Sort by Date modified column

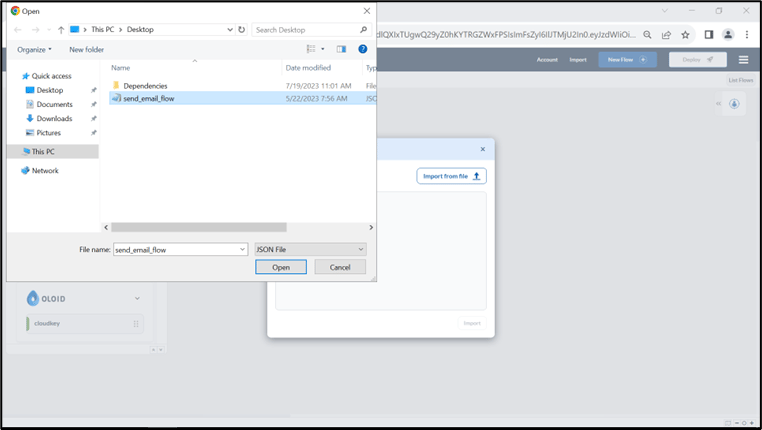tap(308, 68)
